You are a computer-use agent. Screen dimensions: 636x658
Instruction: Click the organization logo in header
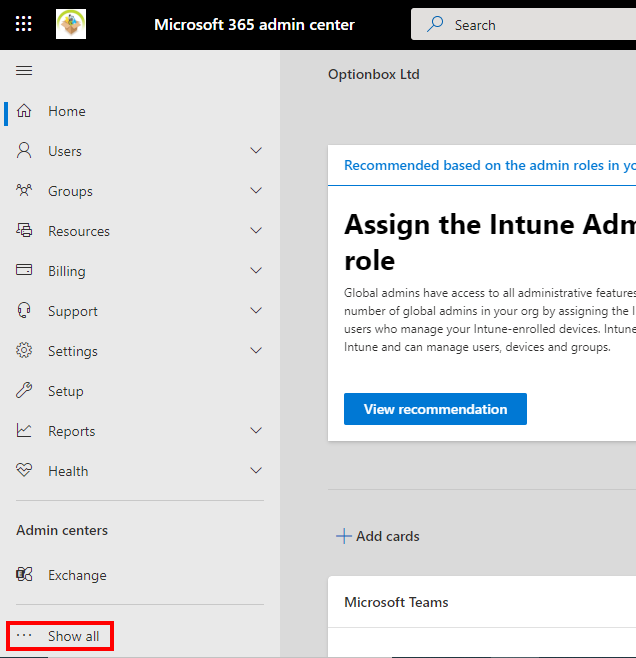[x=71, y=24]
